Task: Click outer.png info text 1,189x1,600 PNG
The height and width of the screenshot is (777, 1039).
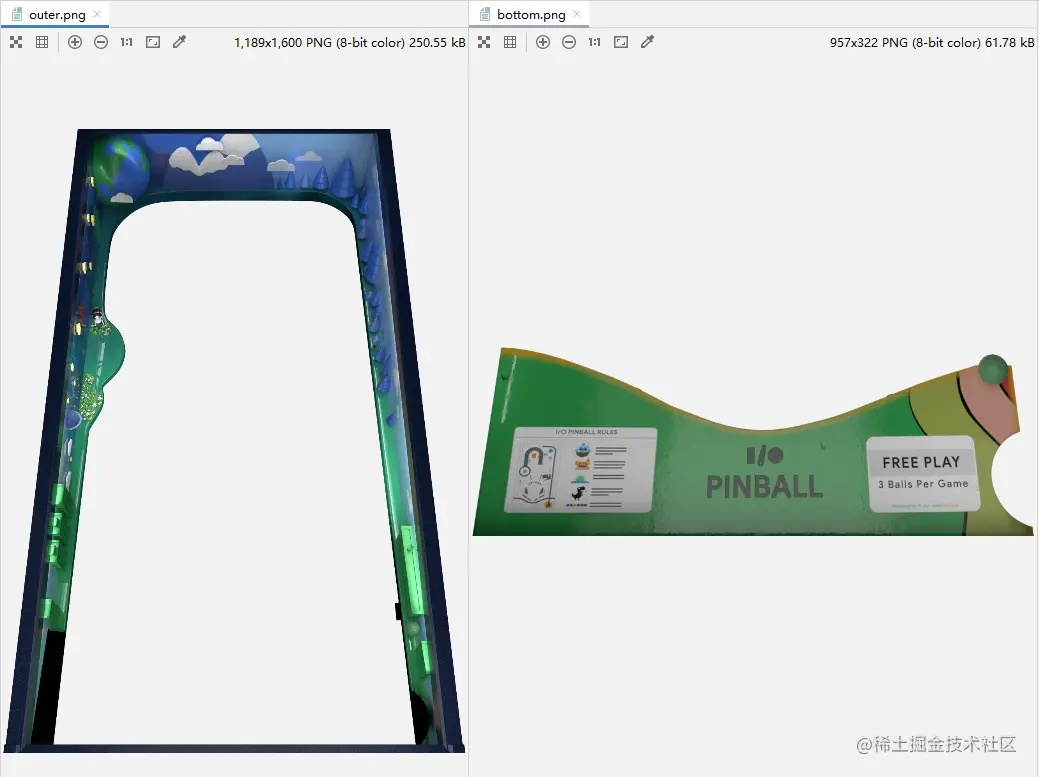Action: coord(349,42)
